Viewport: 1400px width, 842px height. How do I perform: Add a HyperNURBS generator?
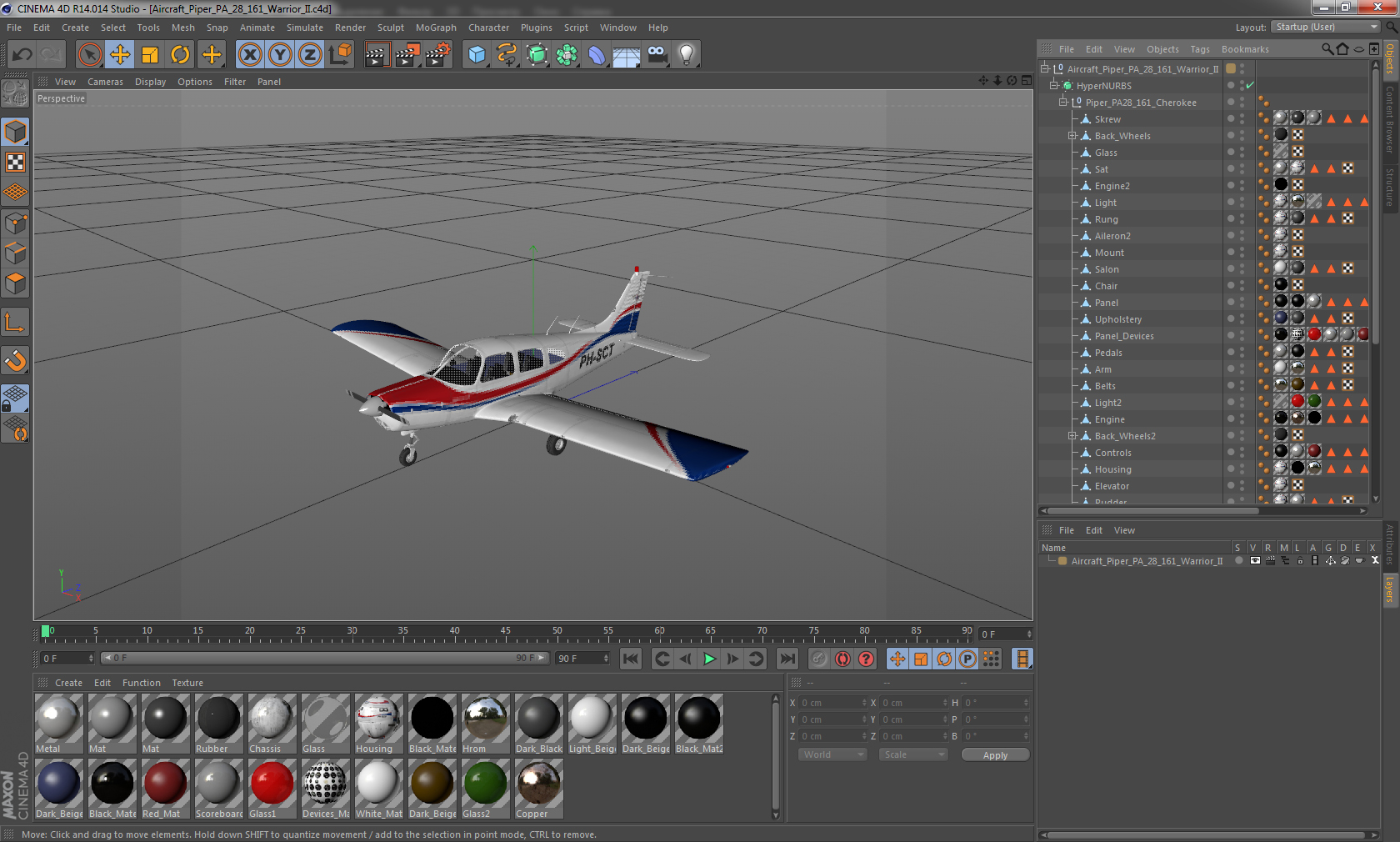(x=537, y=55)
